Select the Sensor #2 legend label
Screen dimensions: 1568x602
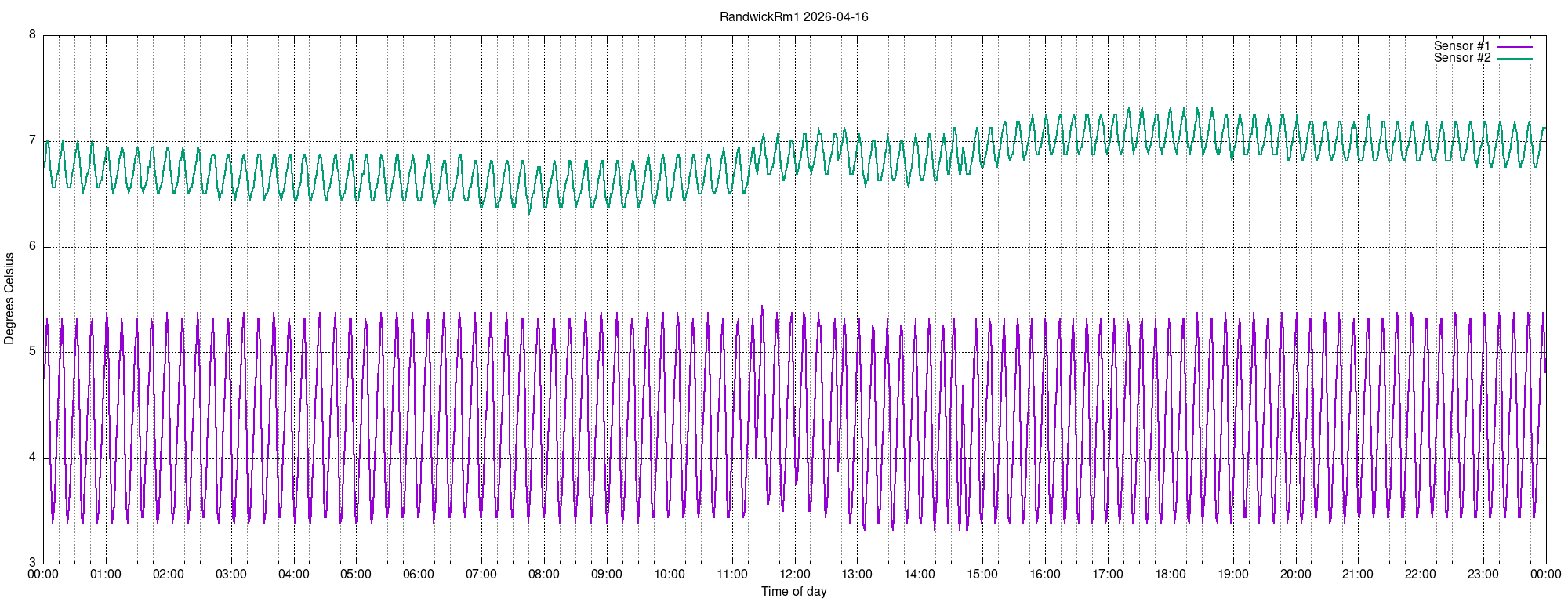coord(1461,58)
